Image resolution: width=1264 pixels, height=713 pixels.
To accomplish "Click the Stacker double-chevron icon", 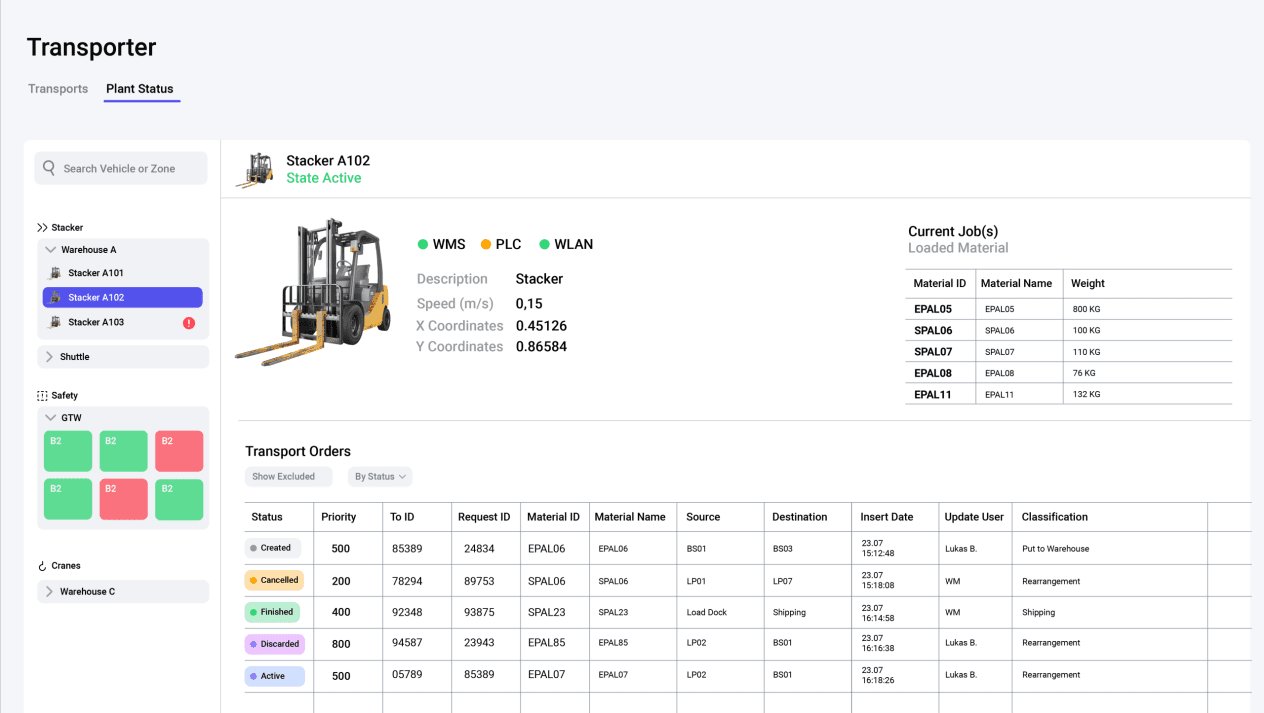I will pyautogui.click(x=42, y=228).
